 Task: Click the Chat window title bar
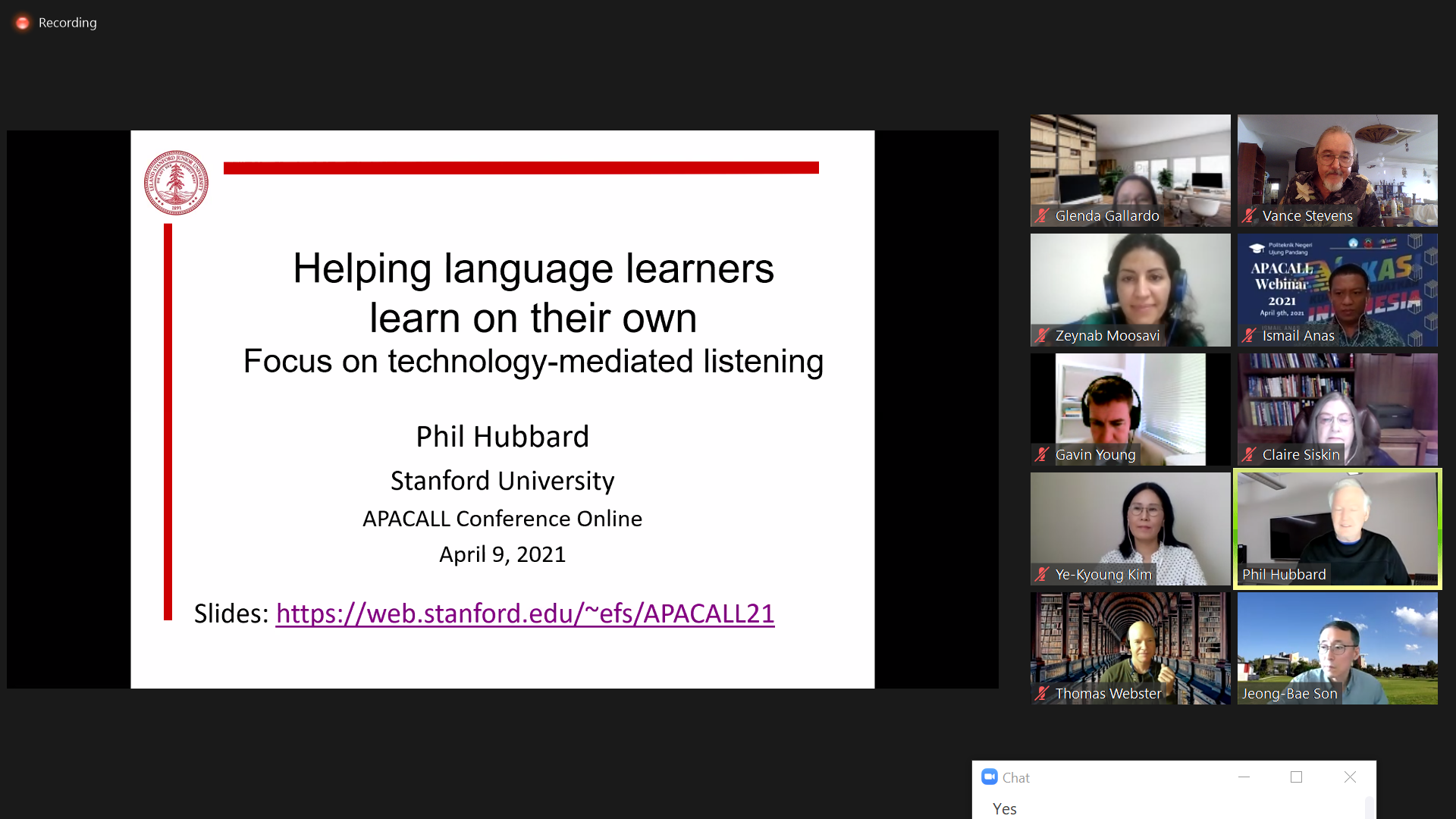pyautogui.click(x=1122, y=777)
